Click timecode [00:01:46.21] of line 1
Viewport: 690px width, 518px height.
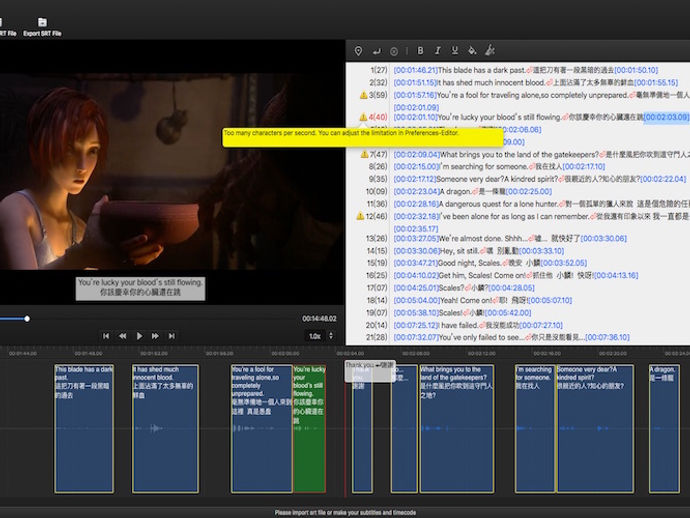coord(415,70)
